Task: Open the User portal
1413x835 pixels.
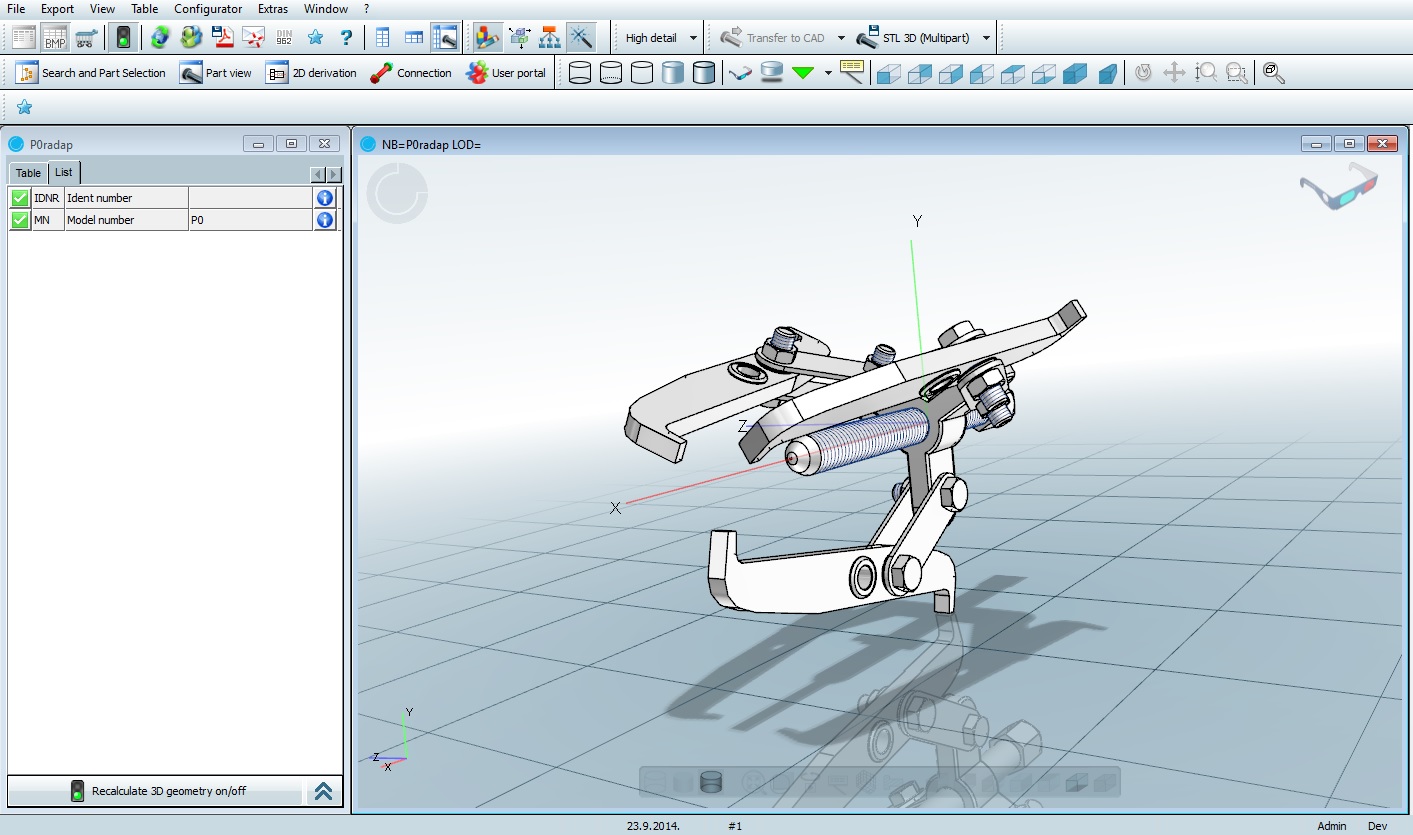Action: click(506, 73)
